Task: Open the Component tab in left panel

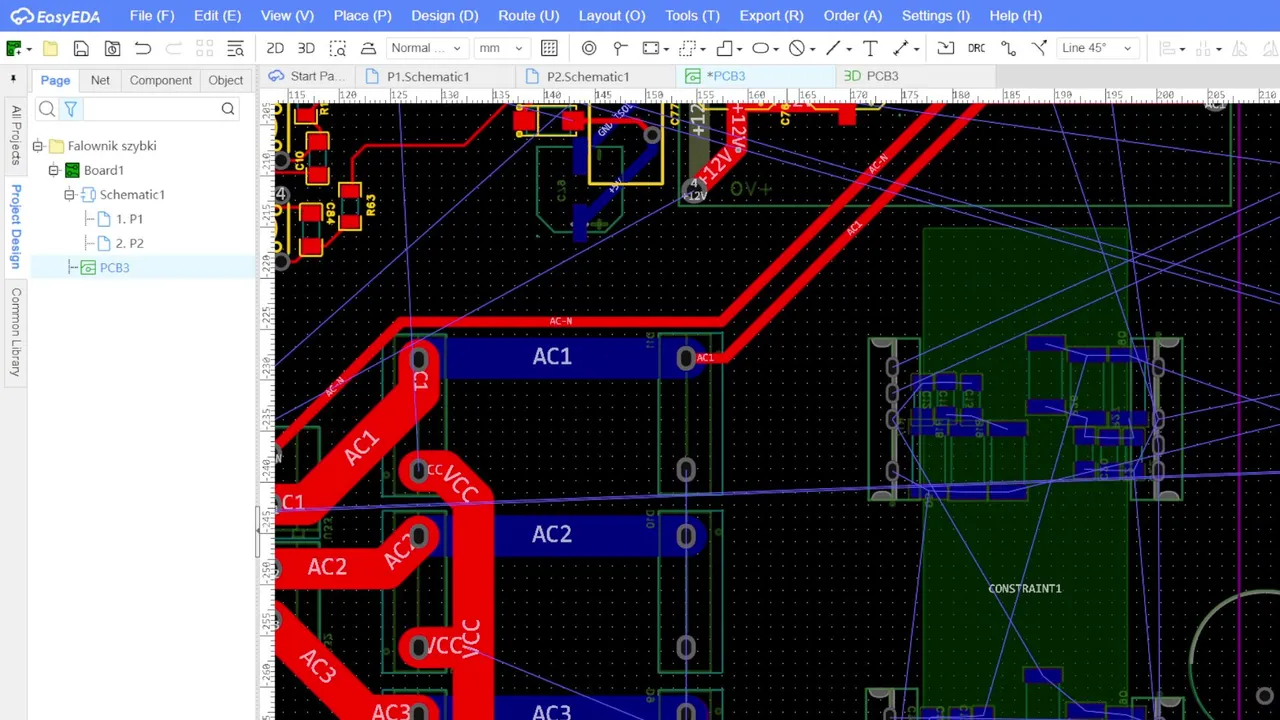Action: click(160, 80)
